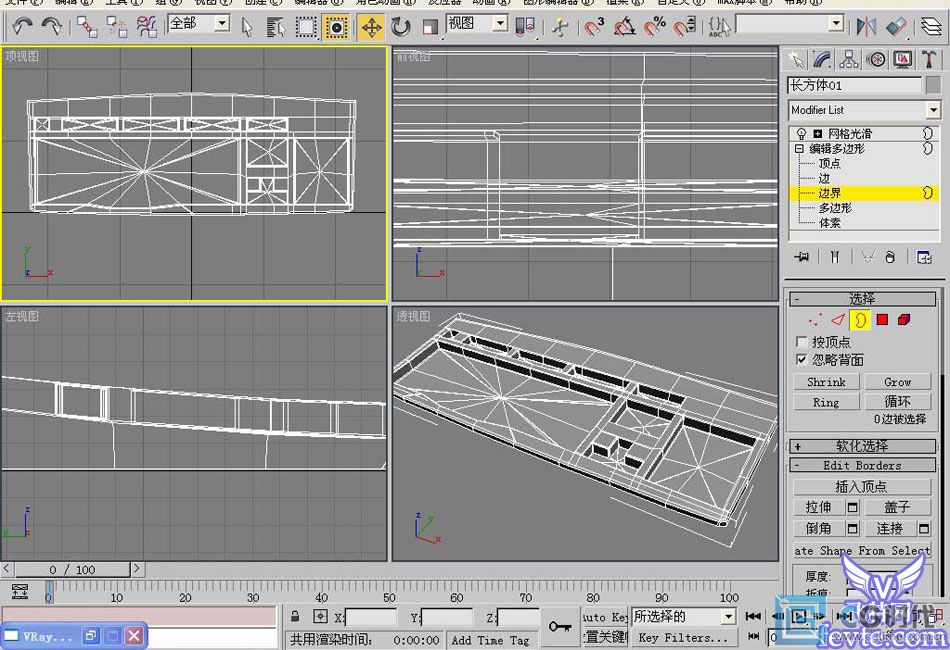Open the Select by Name list icon
The height and width of the screenshot is (650, 950).
tap(276, 27)
